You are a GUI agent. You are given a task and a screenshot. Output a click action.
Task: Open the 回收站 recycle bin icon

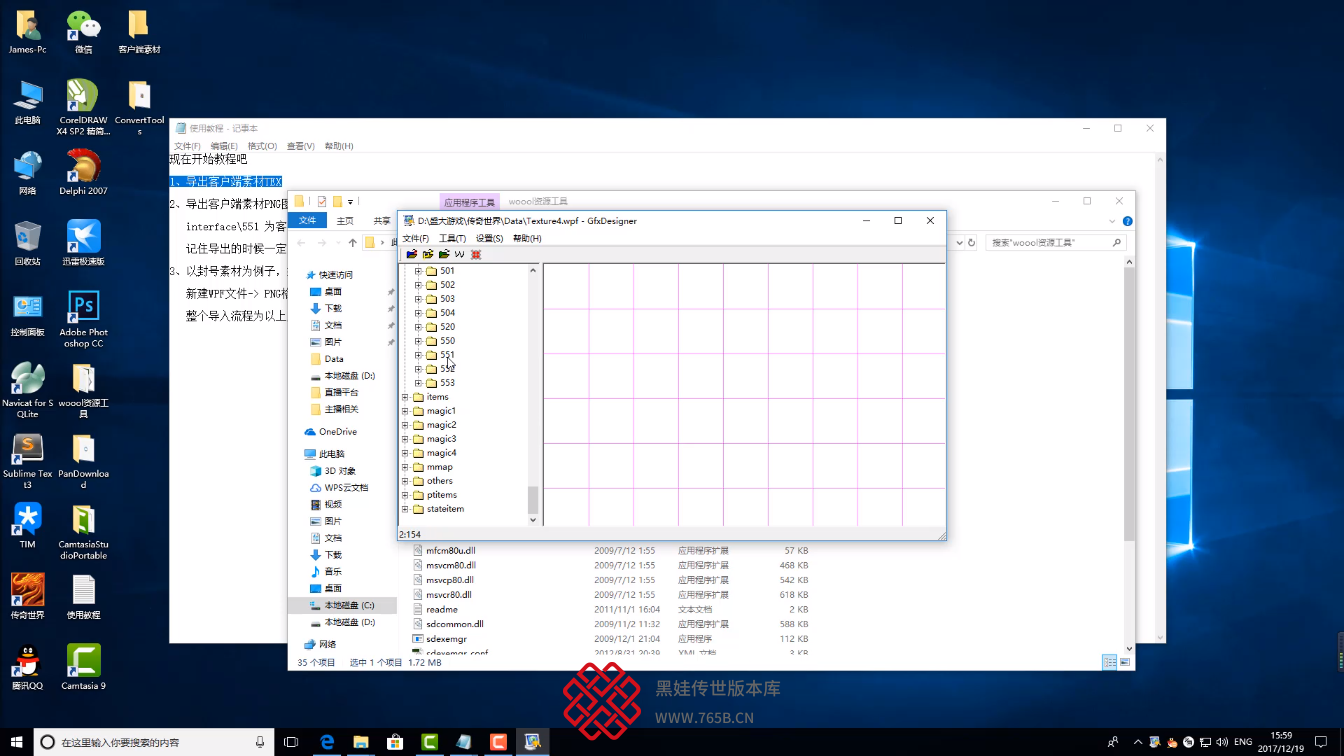coord(27,243)
